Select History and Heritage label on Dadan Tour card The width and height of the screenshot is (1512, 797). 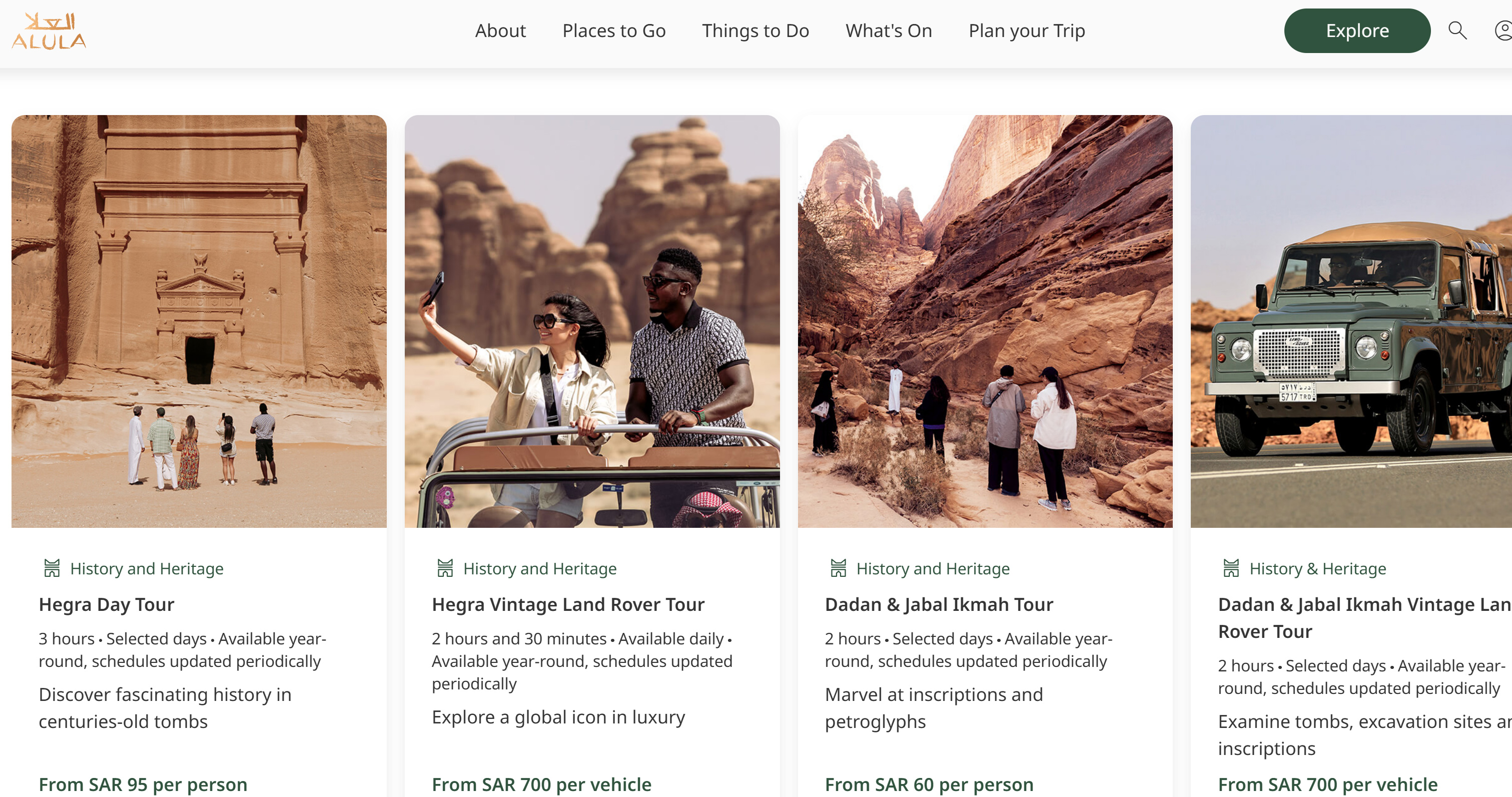tap(933, 569)
